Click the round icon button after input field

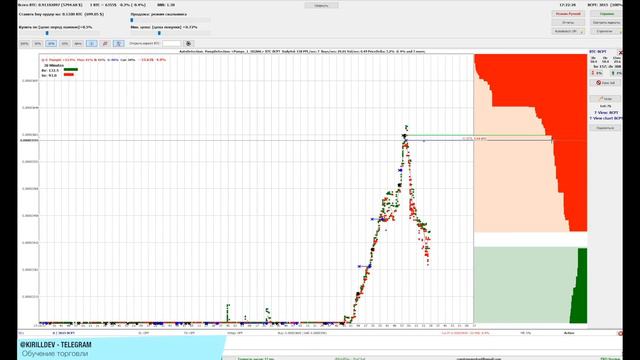(188, 43)
